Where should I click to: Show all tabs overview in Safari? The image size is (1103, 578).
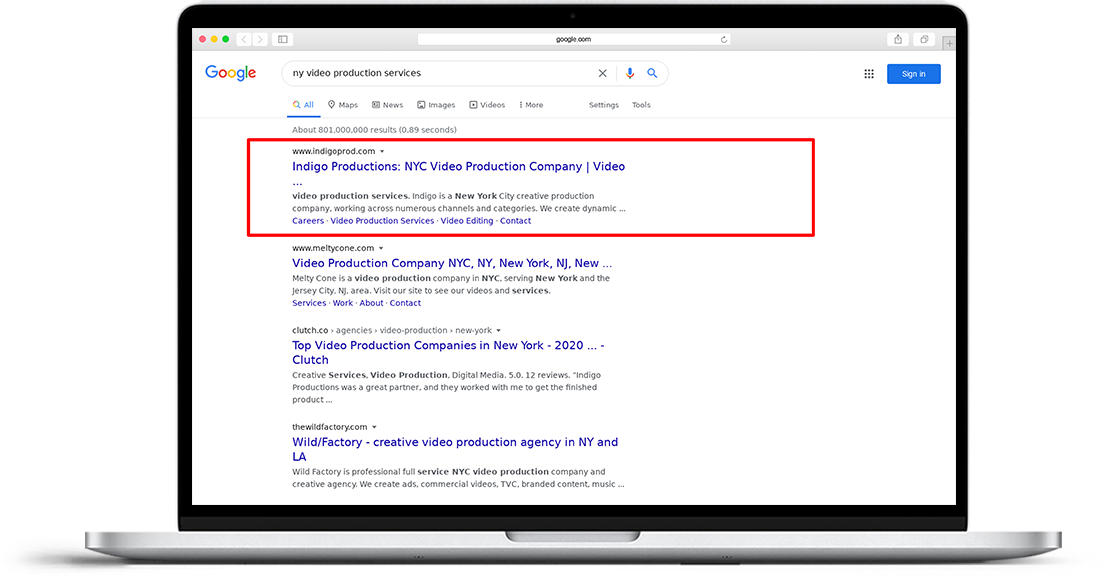[x=924, y=39]
